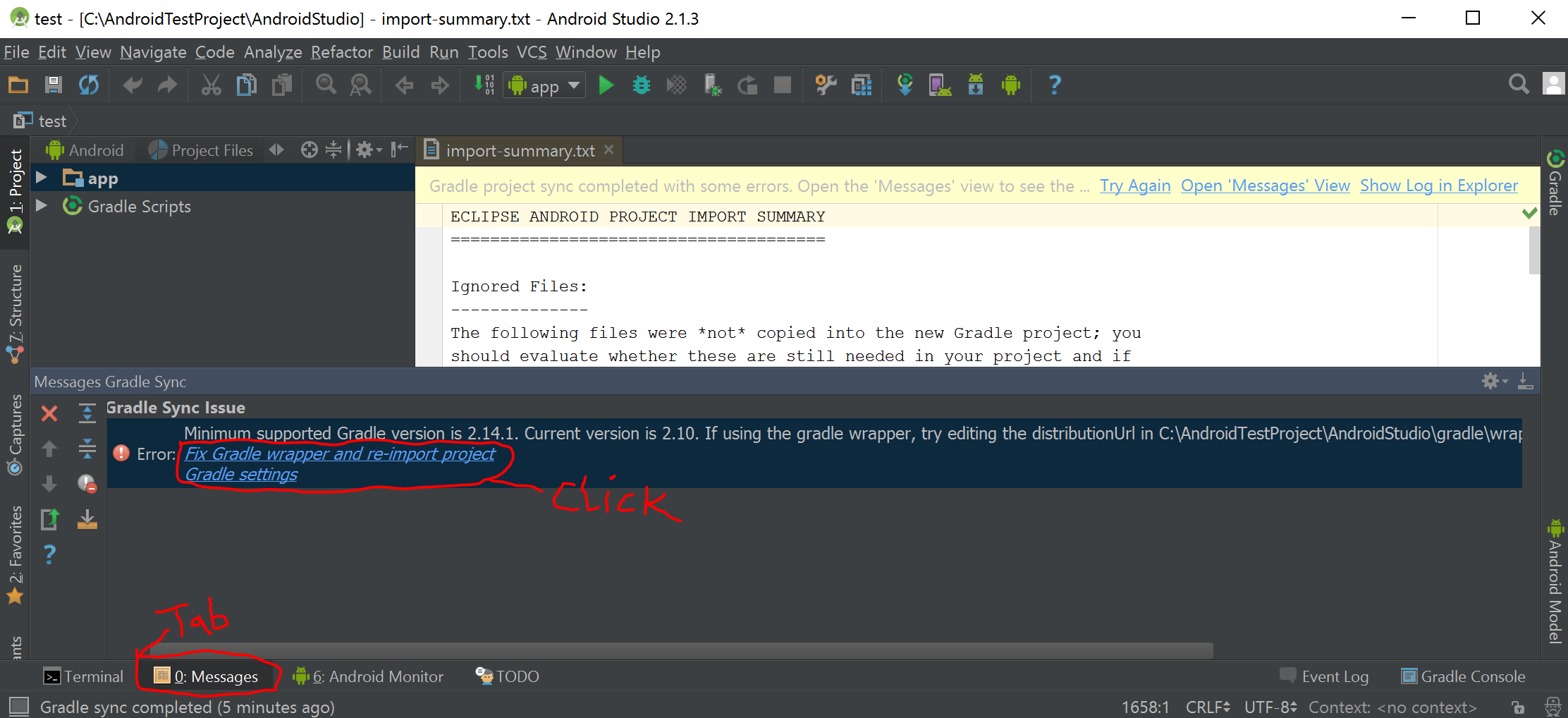Close the import-summary.txt tab
Screen dimensions: 1568x718
pyautogui.click(x=609, y=150)
